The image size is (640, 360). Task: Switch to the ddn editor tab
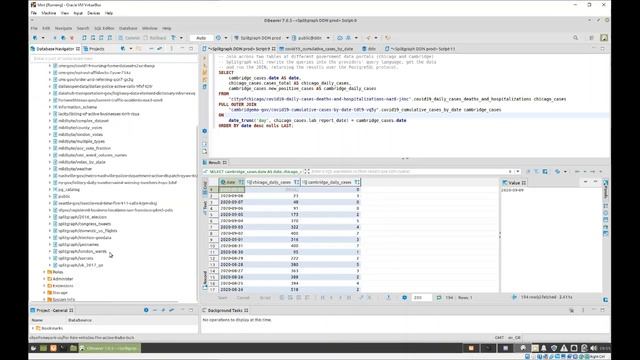pyautogui.click(x=369, y=49)
